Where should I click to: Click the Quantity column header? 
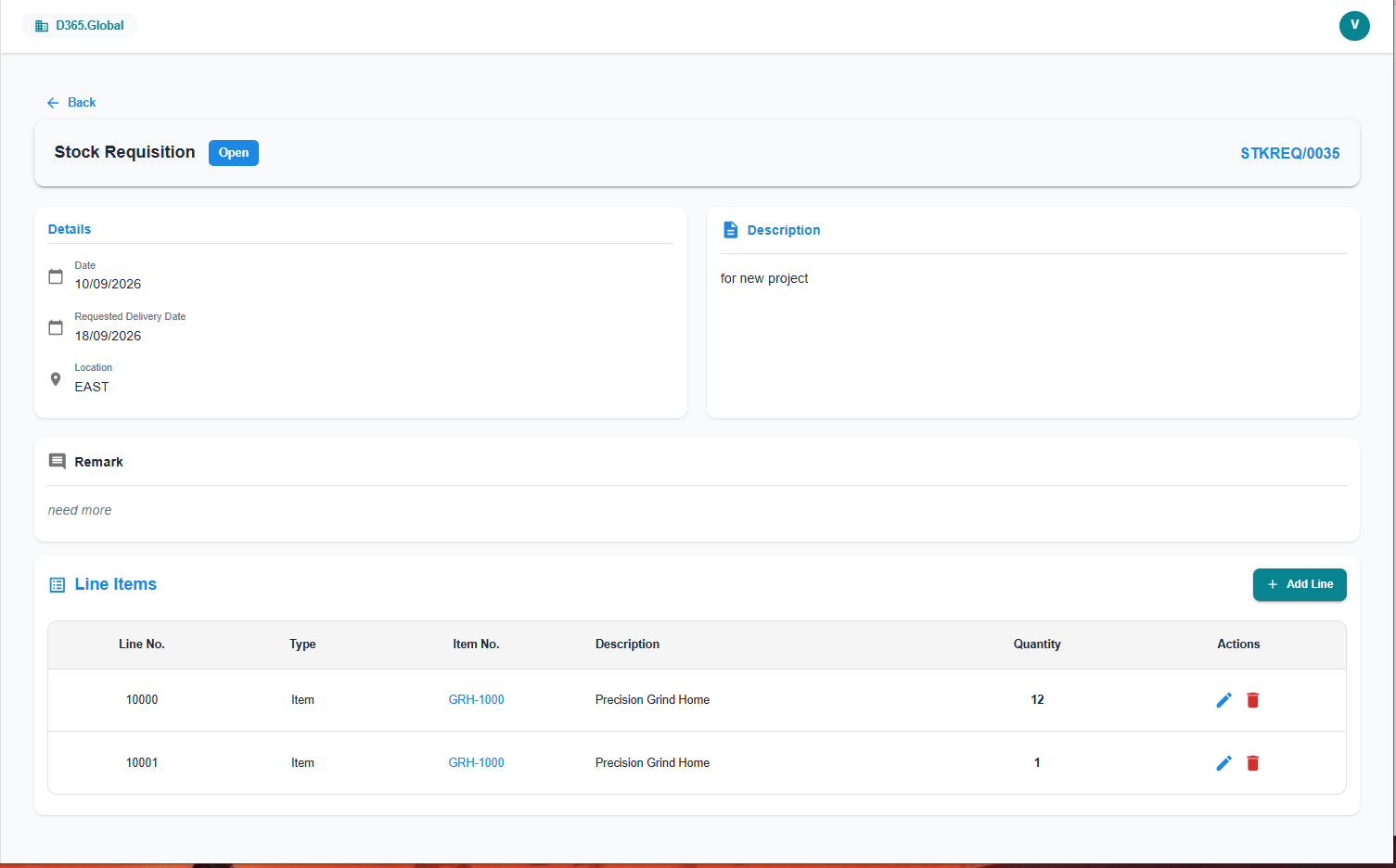tap(1037, 645)
